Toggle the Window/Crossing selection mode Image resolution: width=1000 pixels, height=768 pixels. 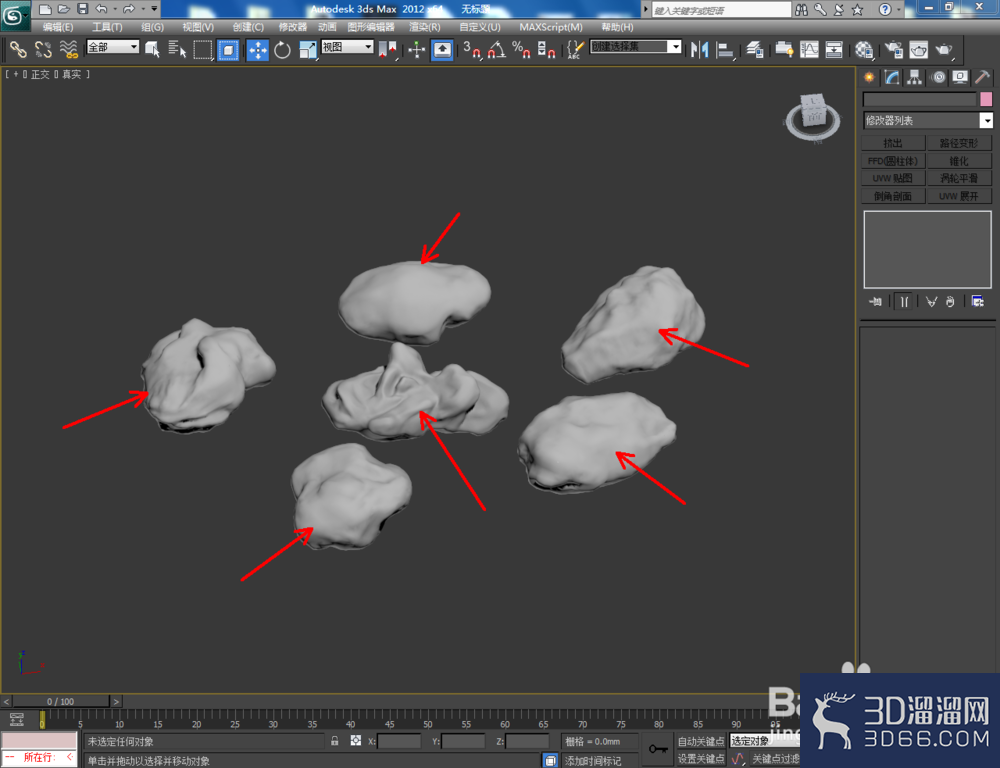228,50
